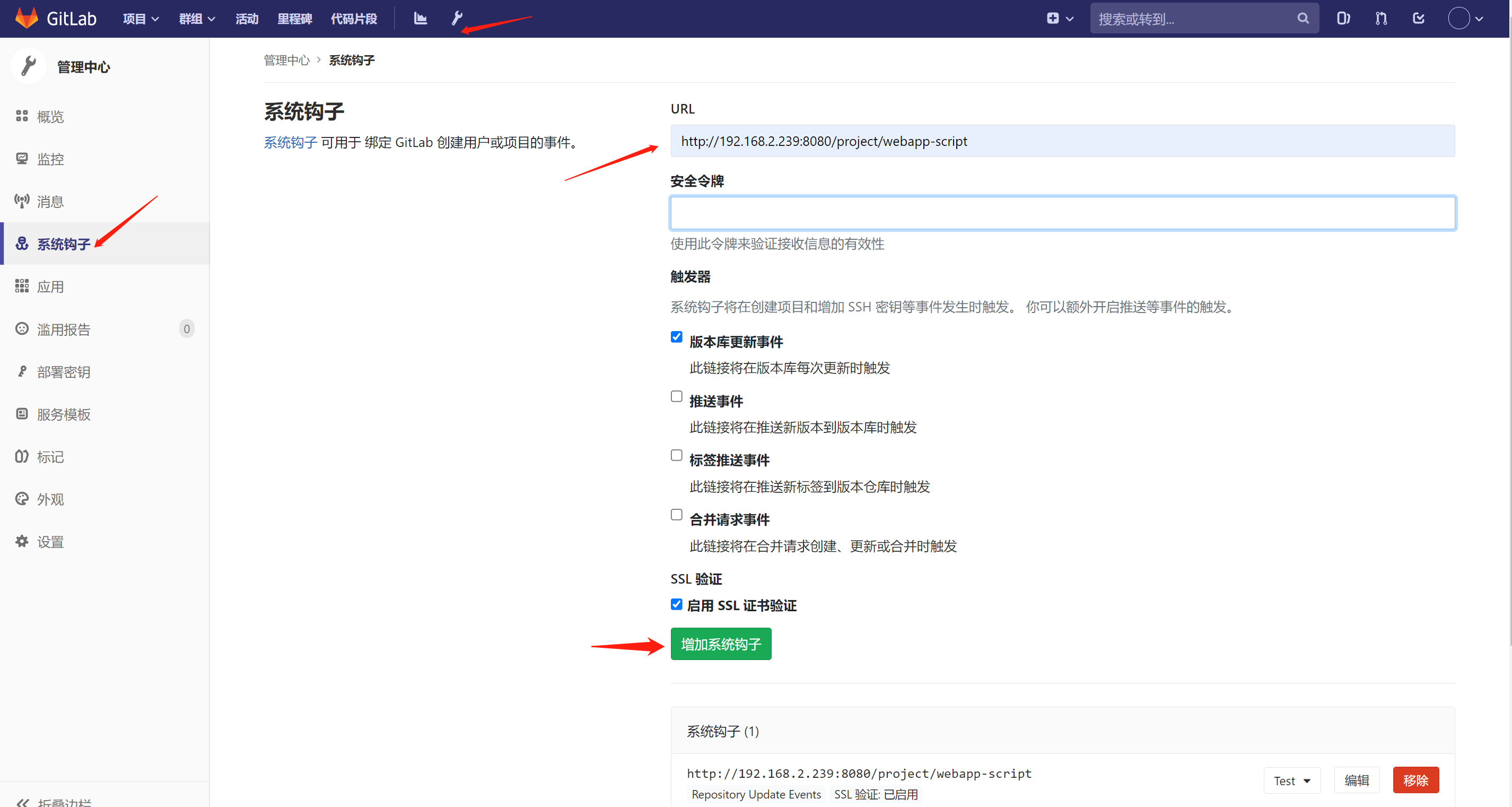Open 部署密钥 in the sidebar
Viewport: 1512px width, 807px height.
click(x=64, y=372)
